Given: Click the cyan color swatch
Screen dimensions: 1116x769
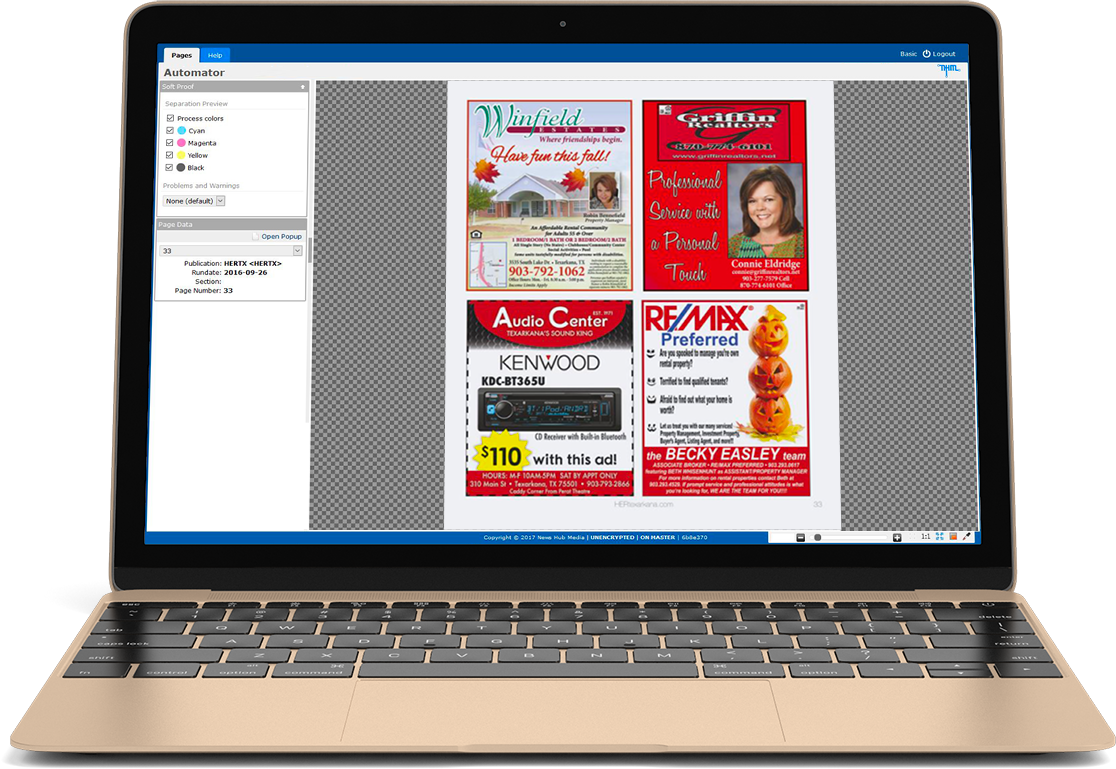Looking at the screenshot, I should click(x=181, y=130).
